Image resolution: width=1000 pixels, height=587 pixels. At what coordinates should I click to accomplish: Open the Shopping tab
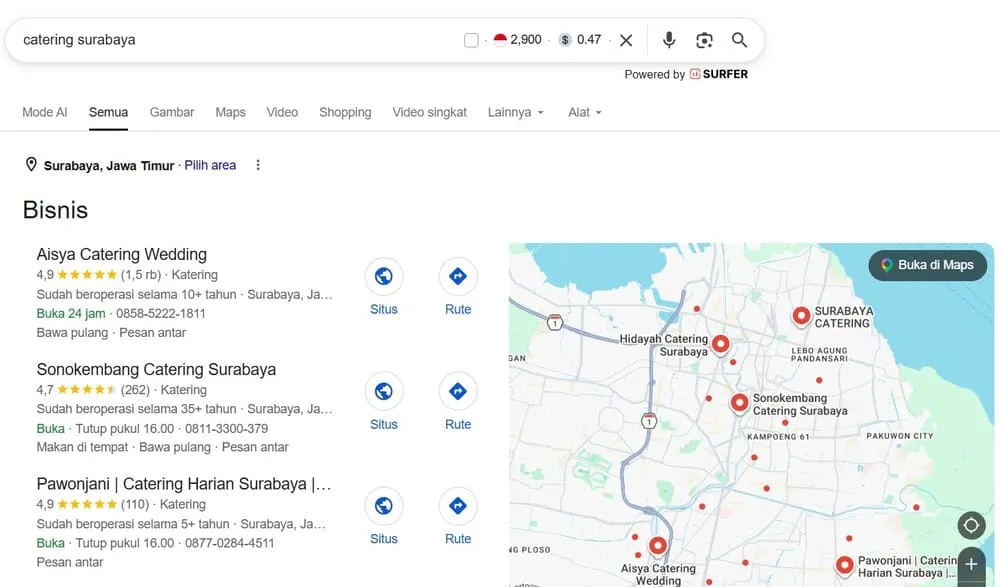(x=345, y=112)
